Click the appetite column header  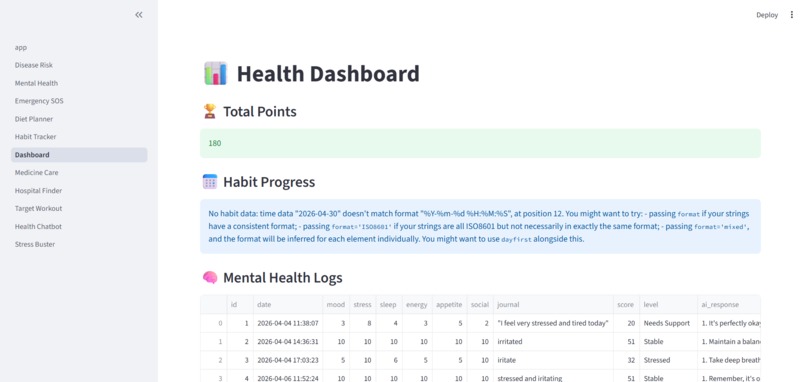449,304
